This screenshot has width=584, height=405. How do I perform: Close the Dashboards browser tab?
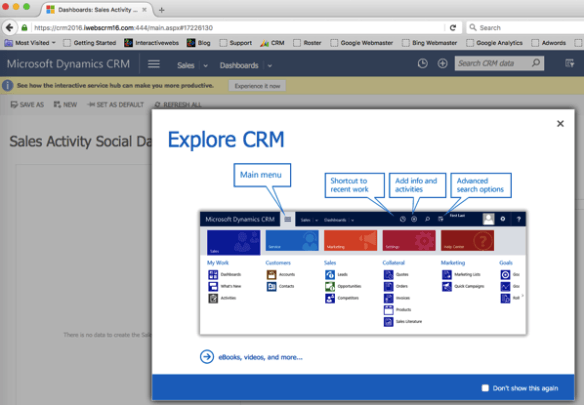[x=144, y=10]
